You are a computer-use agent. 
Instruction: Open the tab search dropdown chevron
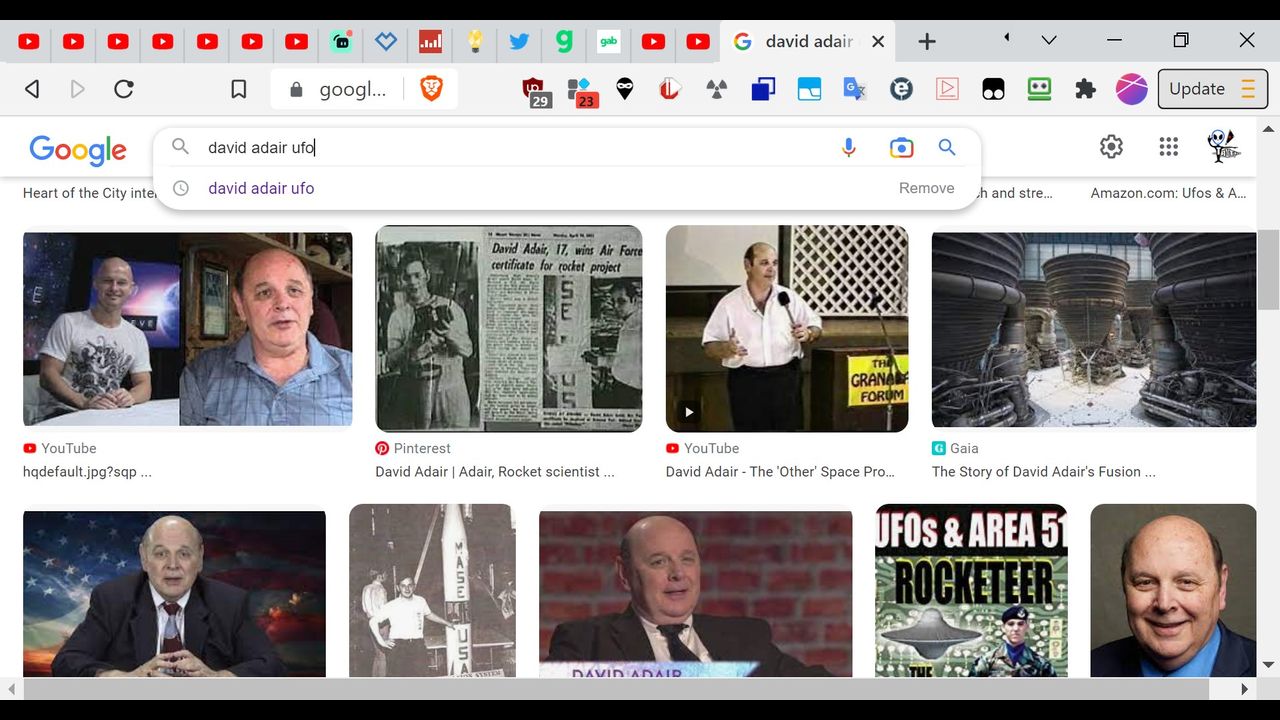[1049, 41]
